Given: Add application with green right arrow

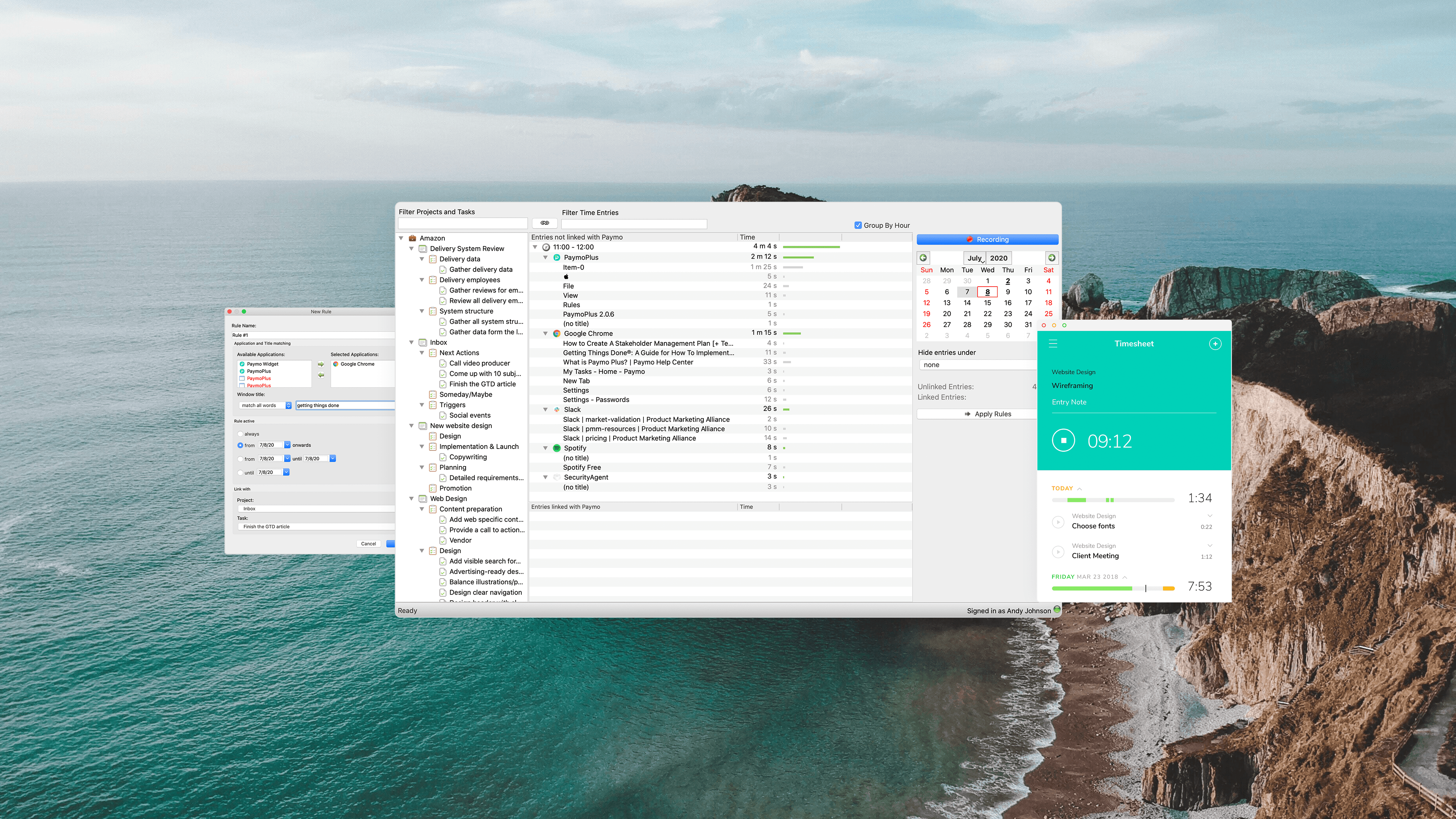Looking at the screenshot, I should 321,364.
